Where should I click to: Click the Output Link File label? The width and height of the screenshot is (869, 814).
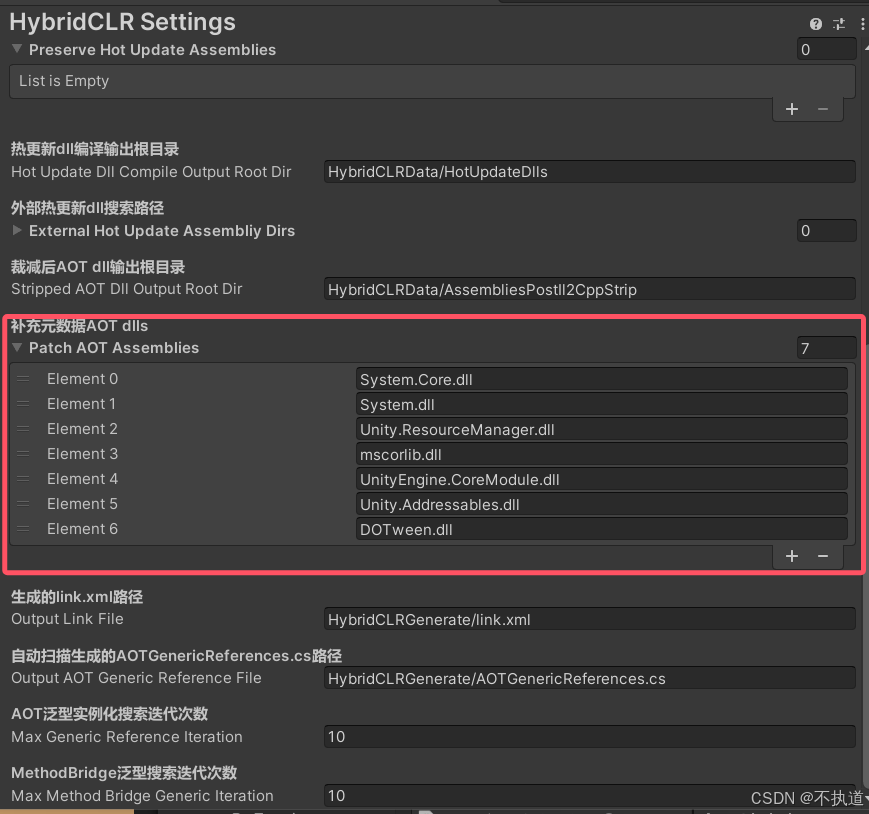click(x=67, y=619)
